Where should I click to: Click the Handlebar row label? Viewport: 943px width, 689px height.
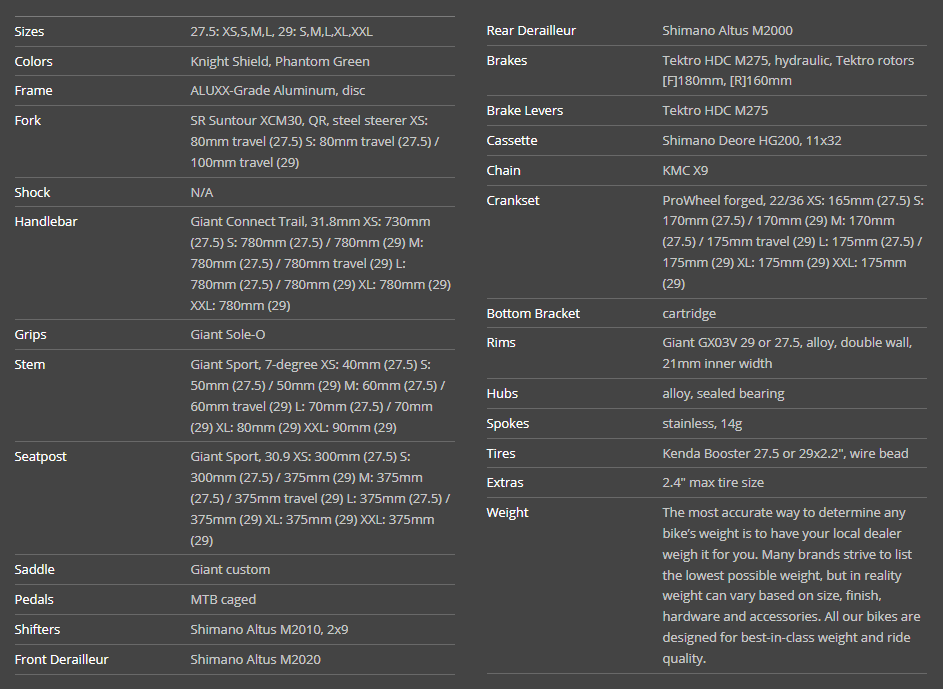coord(45,222)
